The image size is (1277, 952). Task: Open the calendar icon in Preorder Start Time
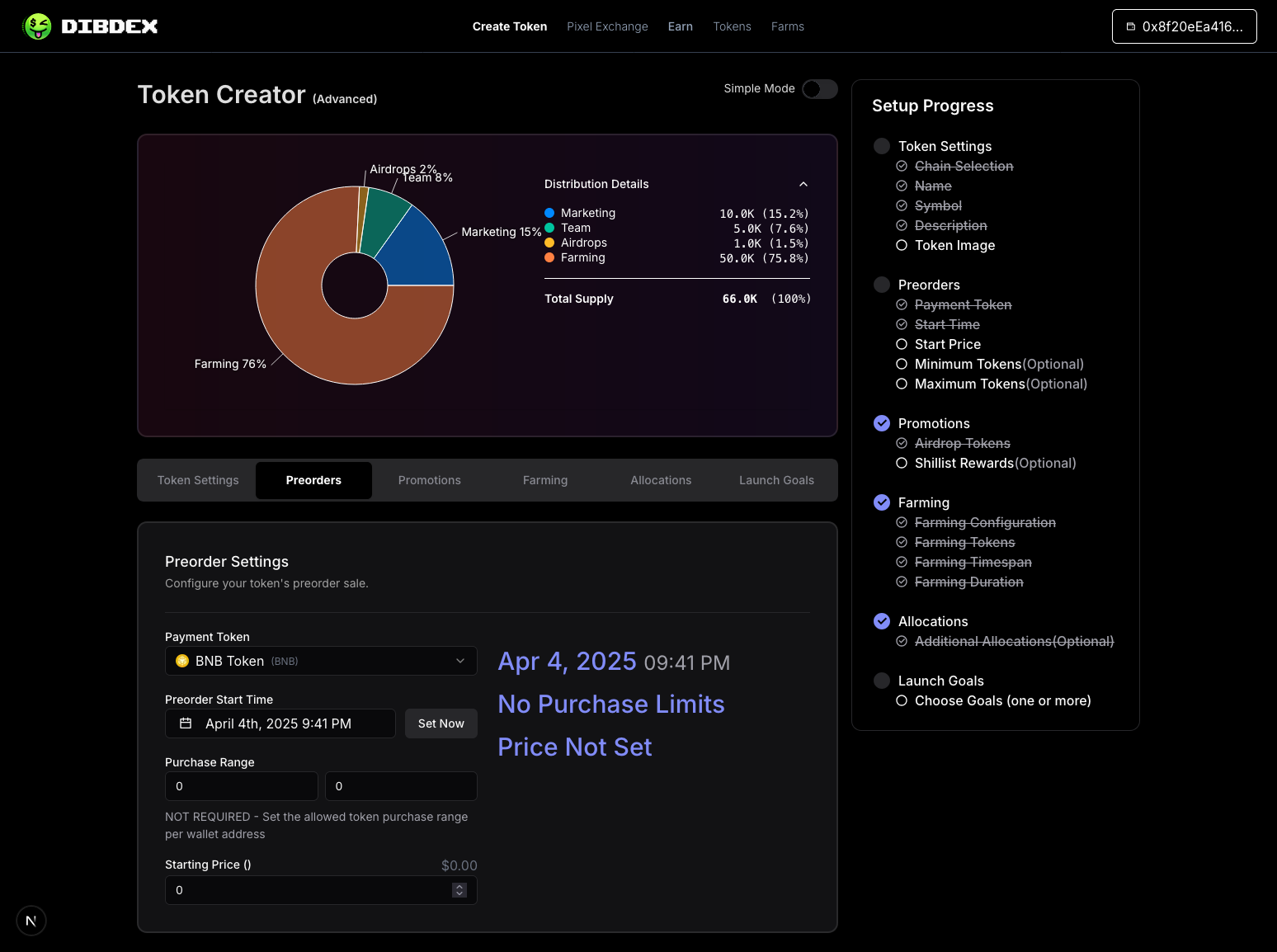[x=186, y=723]
